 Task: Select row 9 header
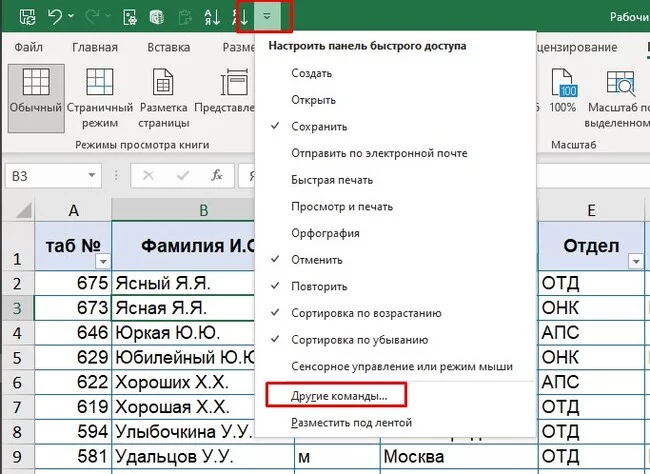(17, 456)
